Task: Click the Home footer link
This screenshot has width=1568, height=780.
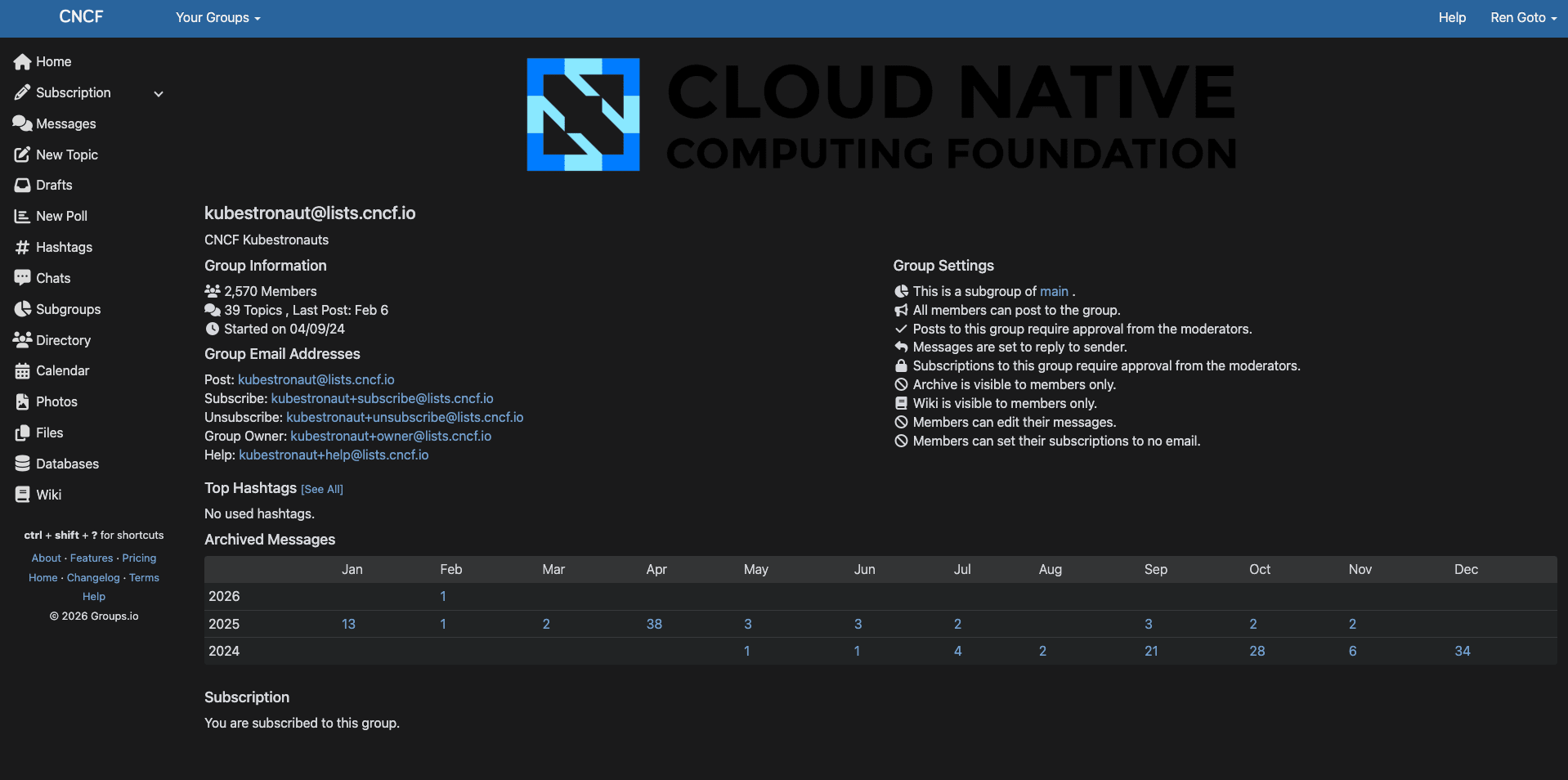Action: pyautogui.click(x=43, y=577)
